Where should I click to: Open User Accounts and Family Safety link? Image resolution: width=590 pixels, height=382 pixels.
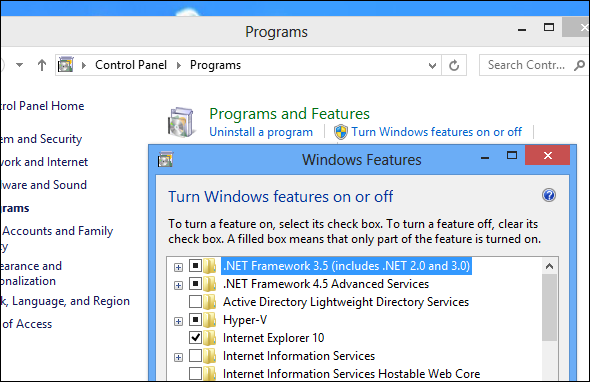pos(57,238)
